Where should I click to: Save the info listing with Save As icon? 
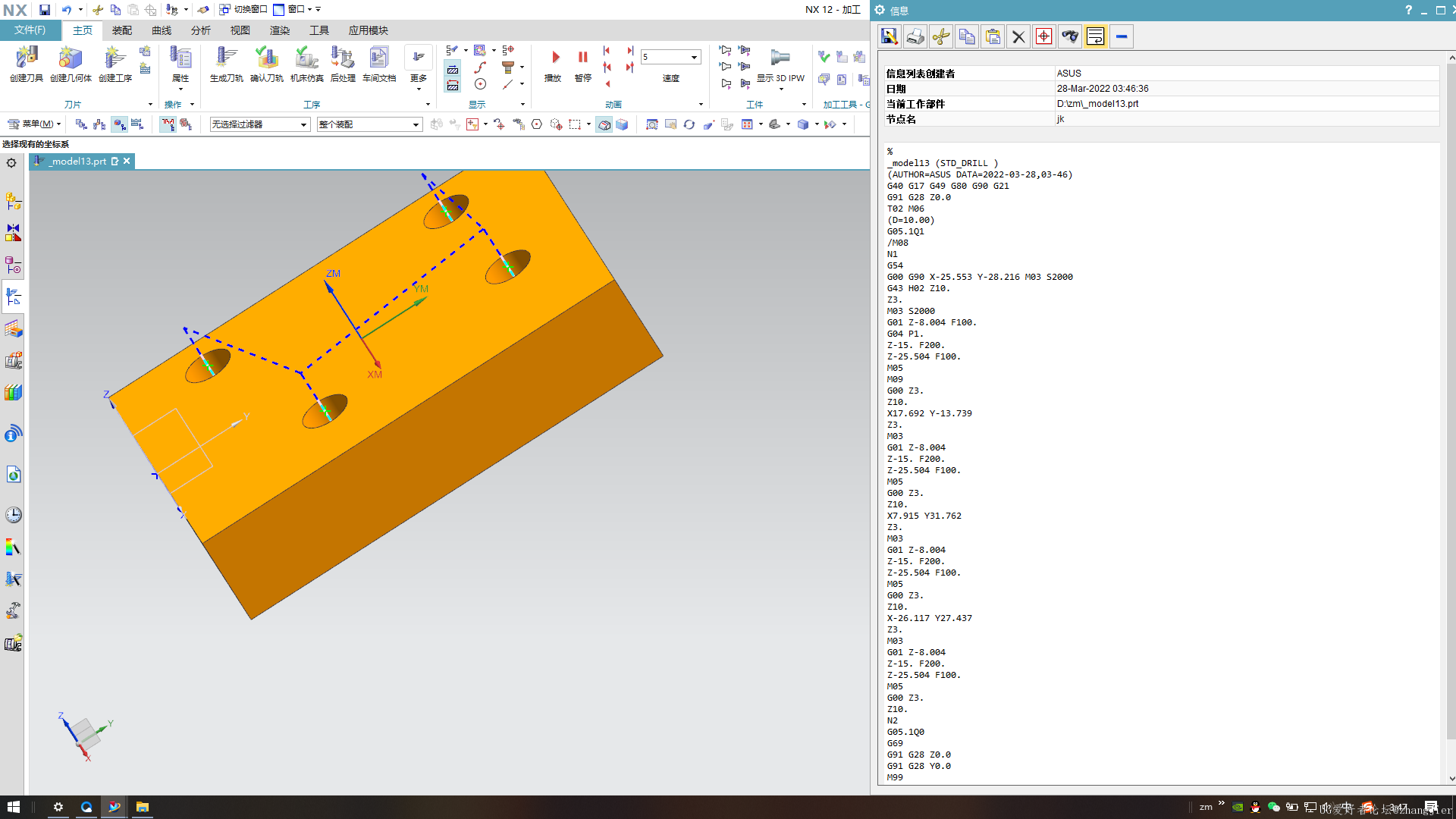(x=890, y=36)
